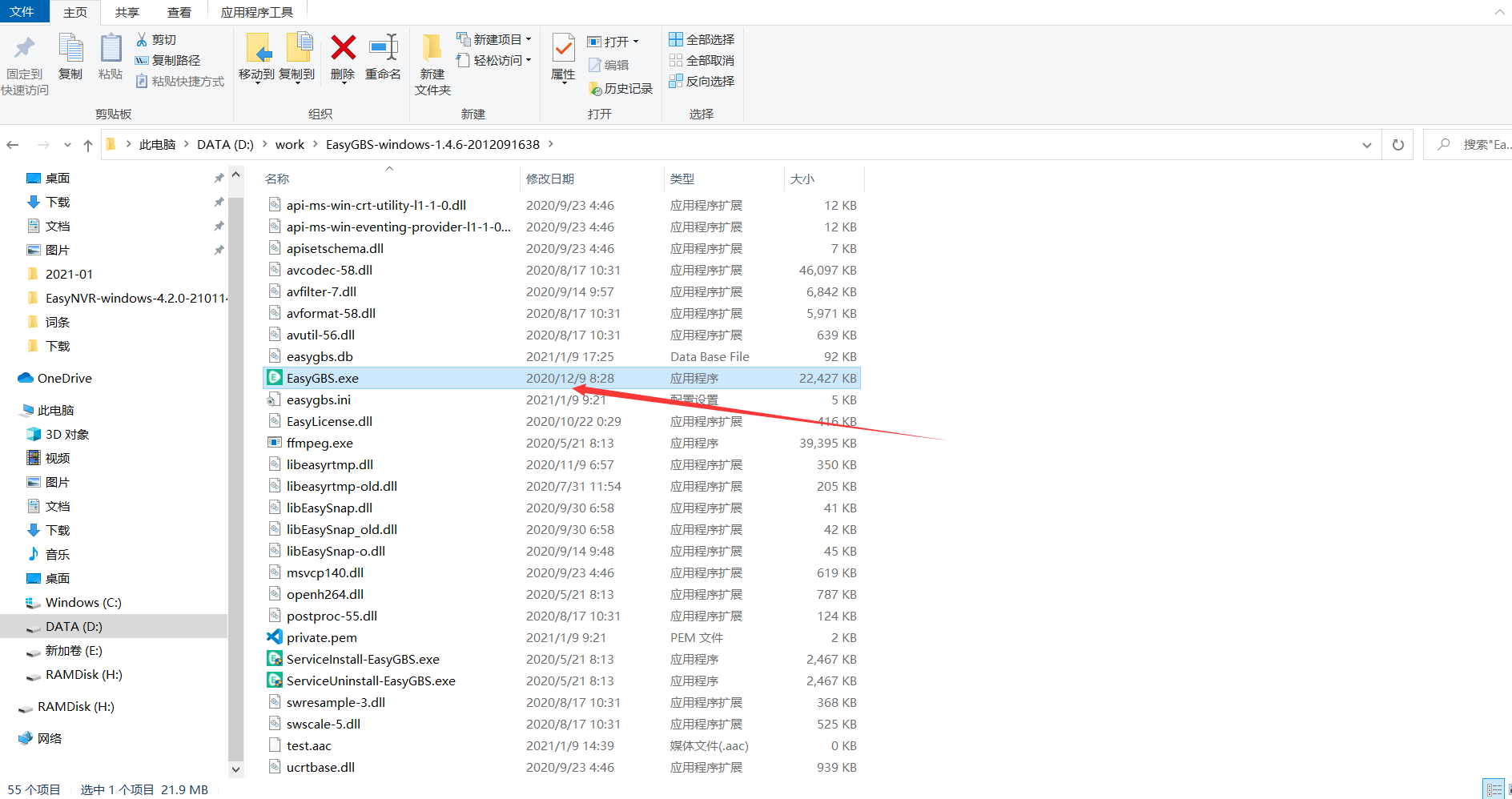Open Properties of the selected file

click(x=563, y=58)
